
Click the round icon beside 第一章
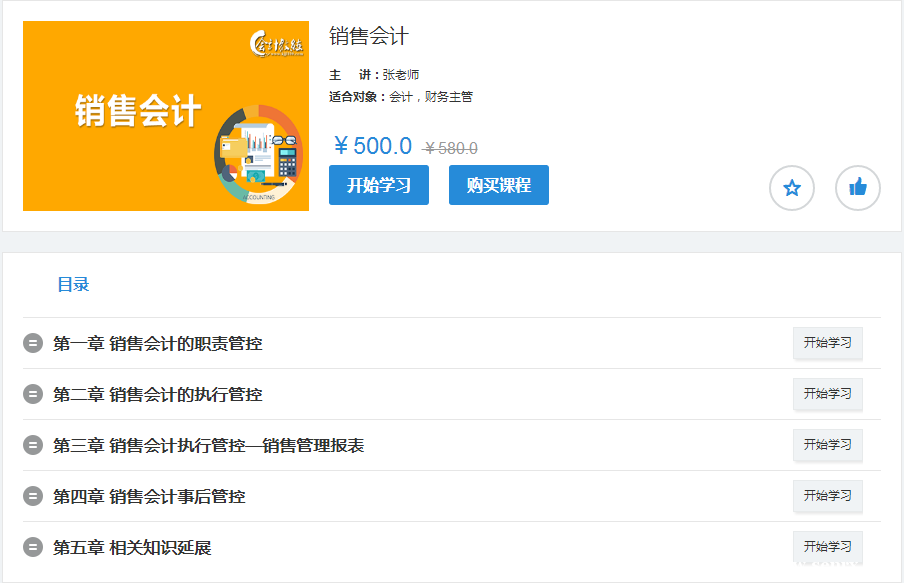pyautogui.click(x=33, y=344)
